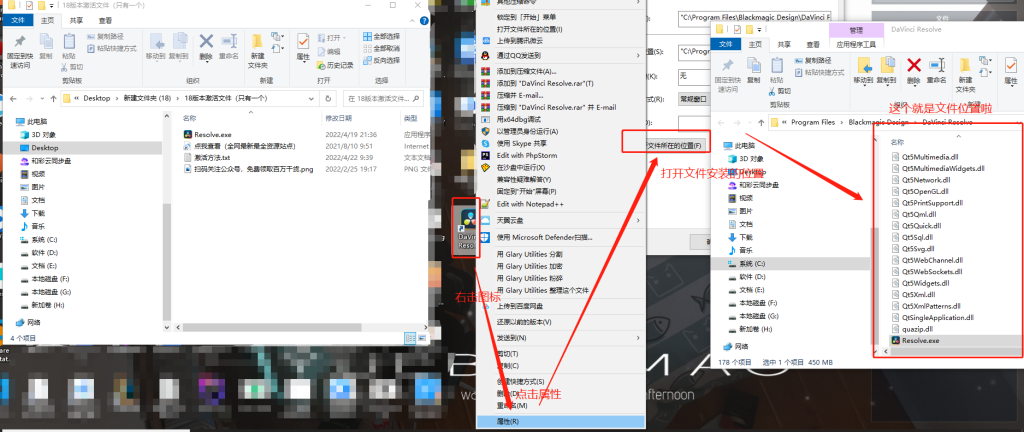Switch to the 查看 tab in the 18版本激活文件 window

coord(106,19)
